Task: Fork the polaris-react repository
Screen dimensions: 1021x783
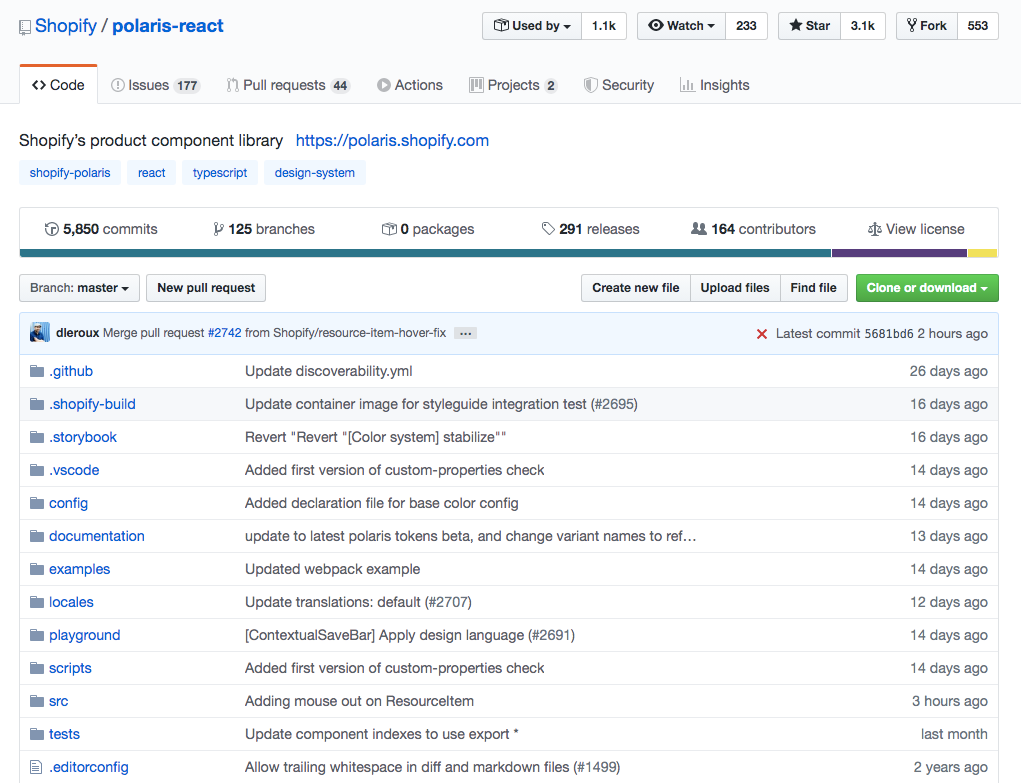Action: [927, 26]
